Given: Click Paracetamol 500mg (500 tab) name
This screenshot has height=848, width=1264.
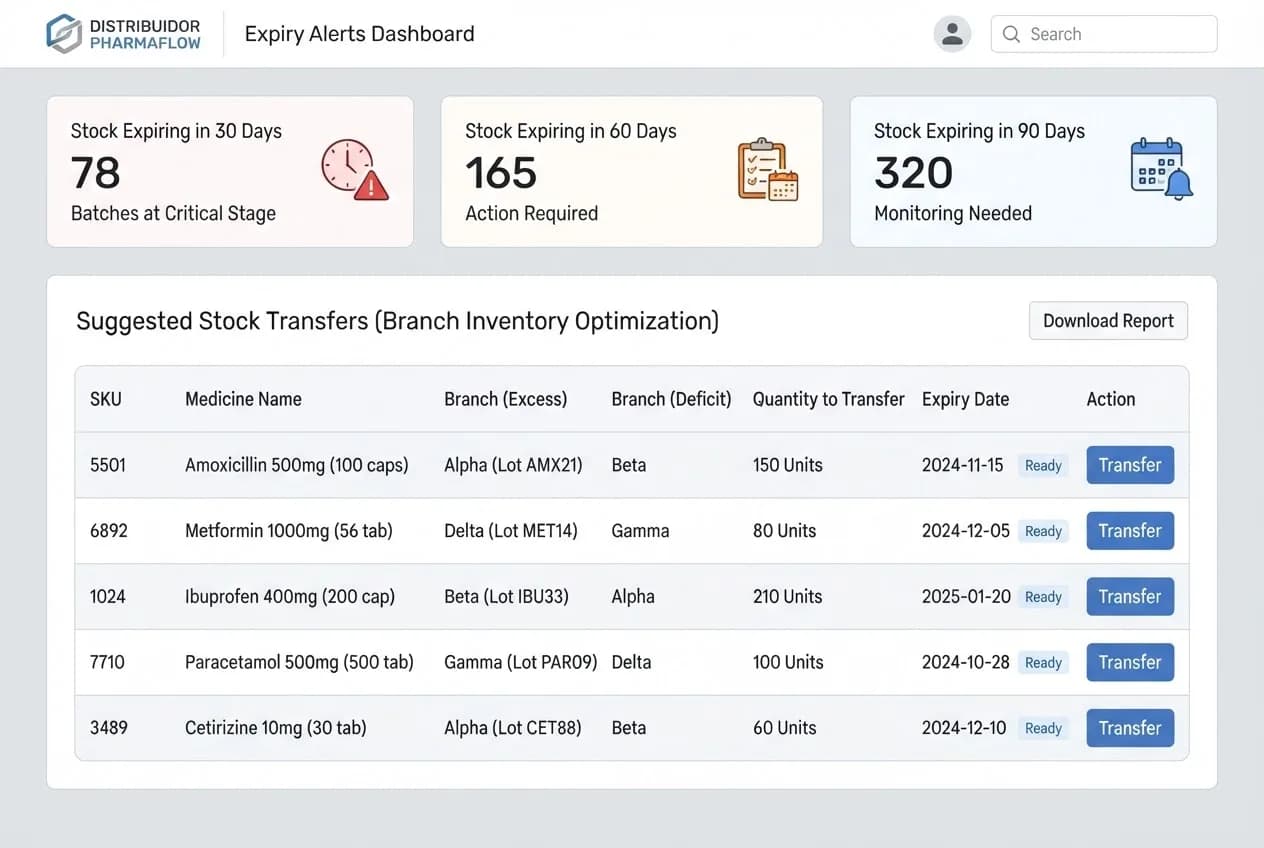Looking at the screenshot, I should (299, 662).
